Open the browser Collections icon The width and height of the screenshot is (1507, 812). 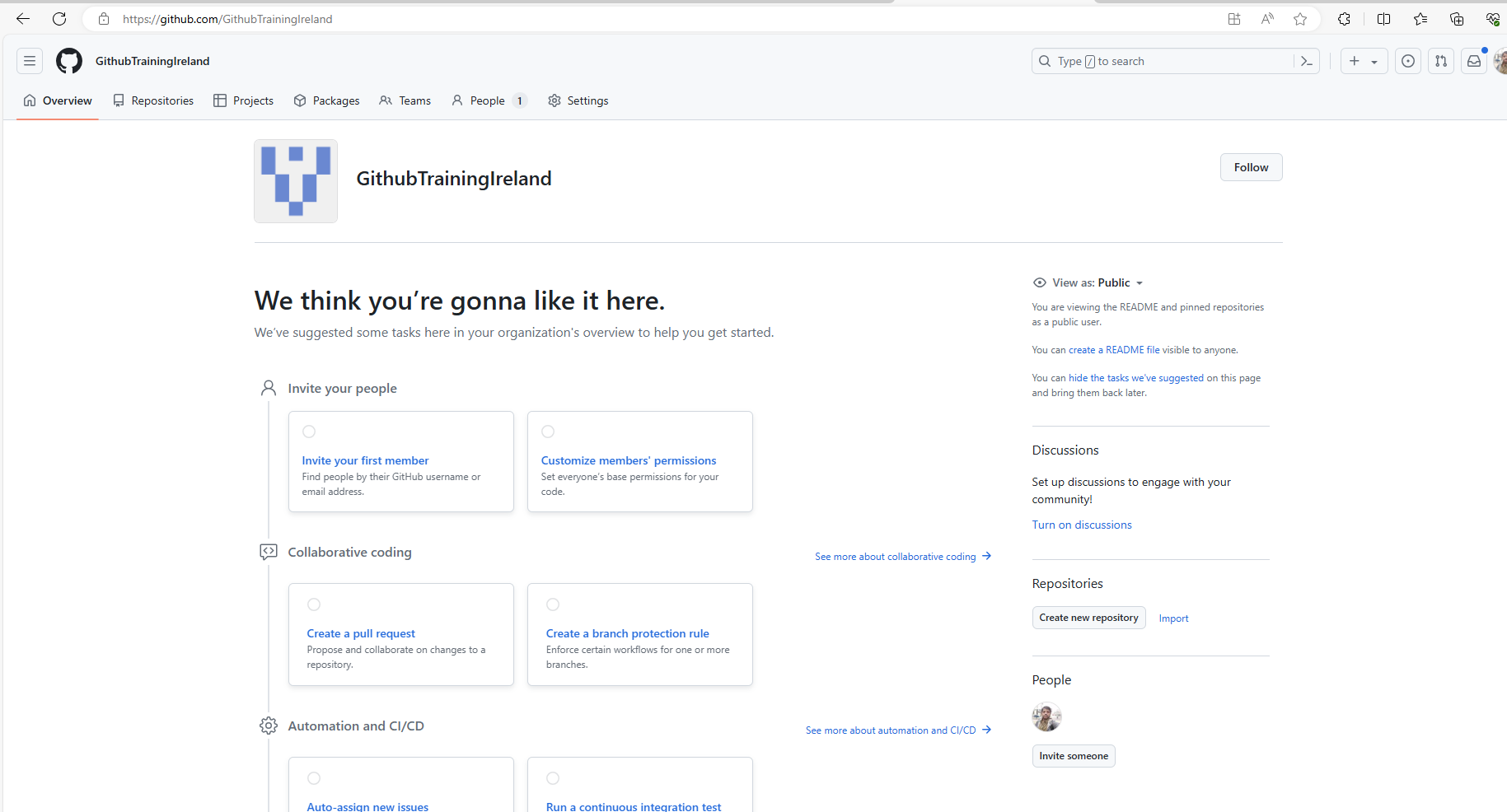click(1457, 19)
